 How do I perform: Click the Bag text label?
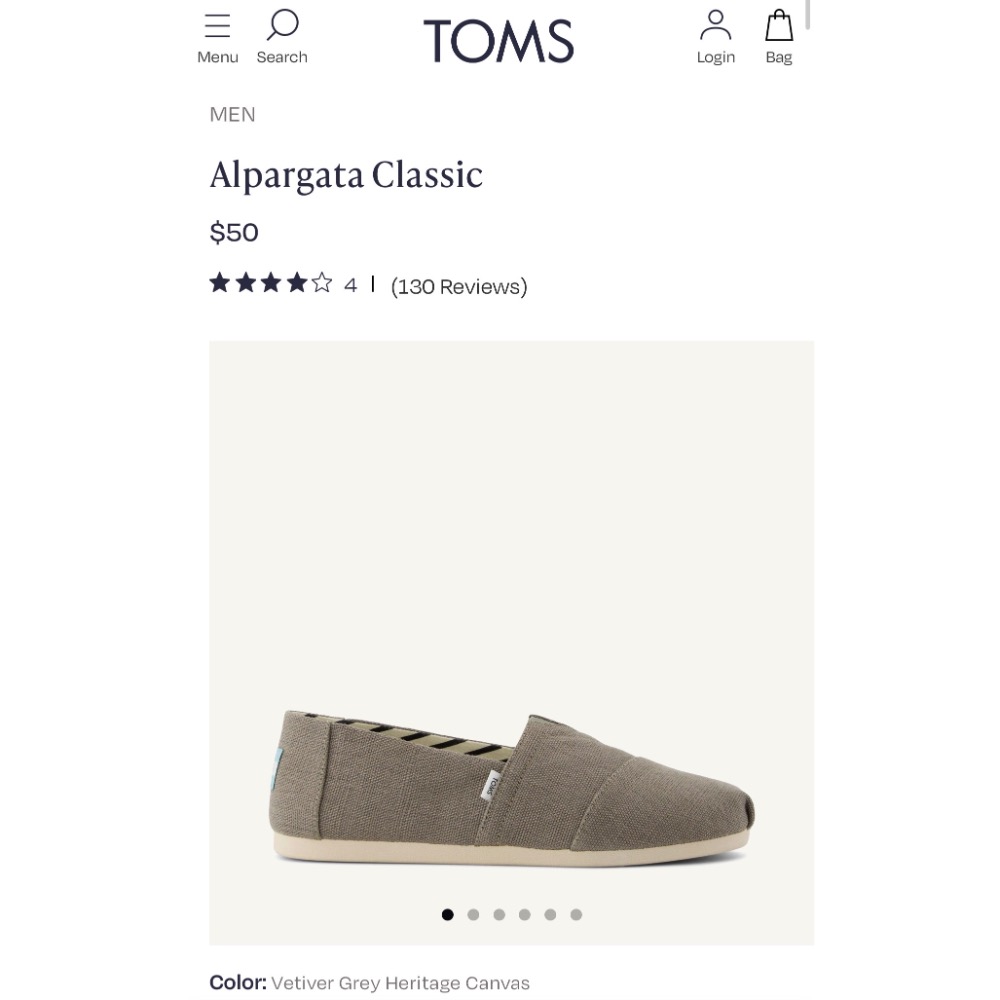[779, 58]
